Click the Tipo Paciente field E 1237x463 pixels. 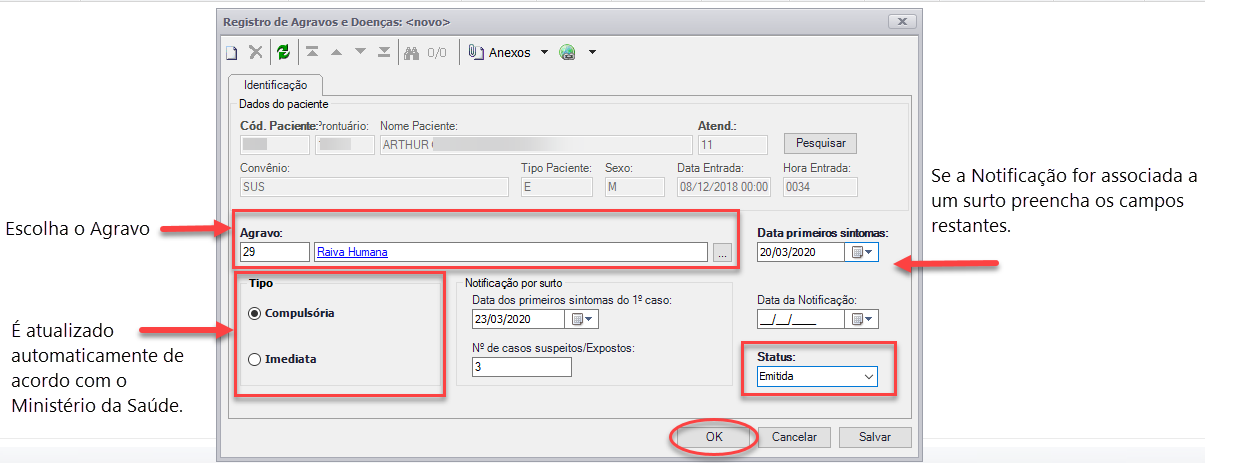pyautogui.click(x=557, y=186)
